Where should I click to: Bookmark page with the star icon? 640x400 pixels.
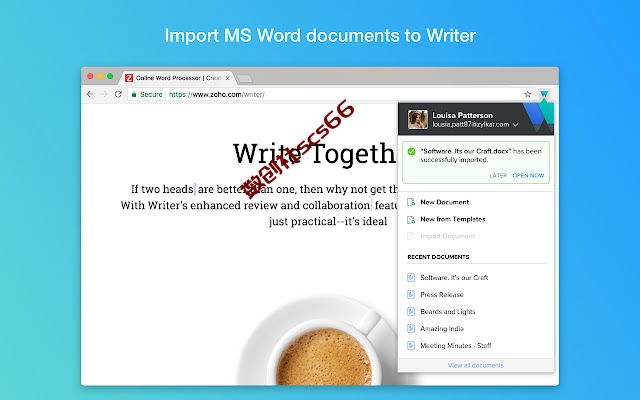coord(527,94)
